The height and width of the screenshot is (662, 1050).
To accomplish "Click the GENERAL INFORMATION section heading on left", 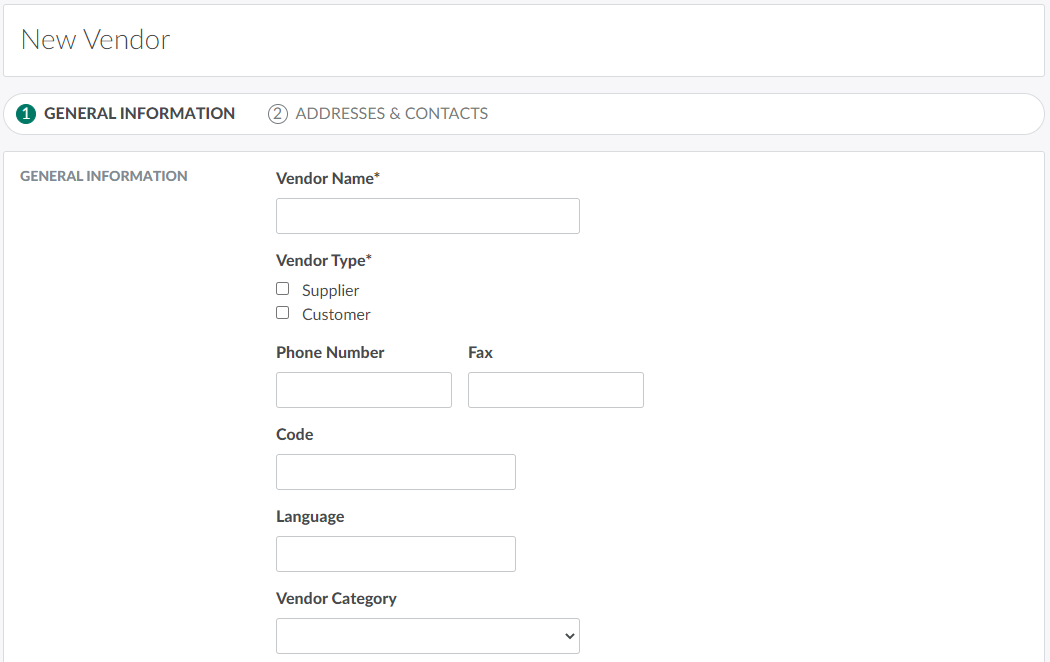I will 104,176.
